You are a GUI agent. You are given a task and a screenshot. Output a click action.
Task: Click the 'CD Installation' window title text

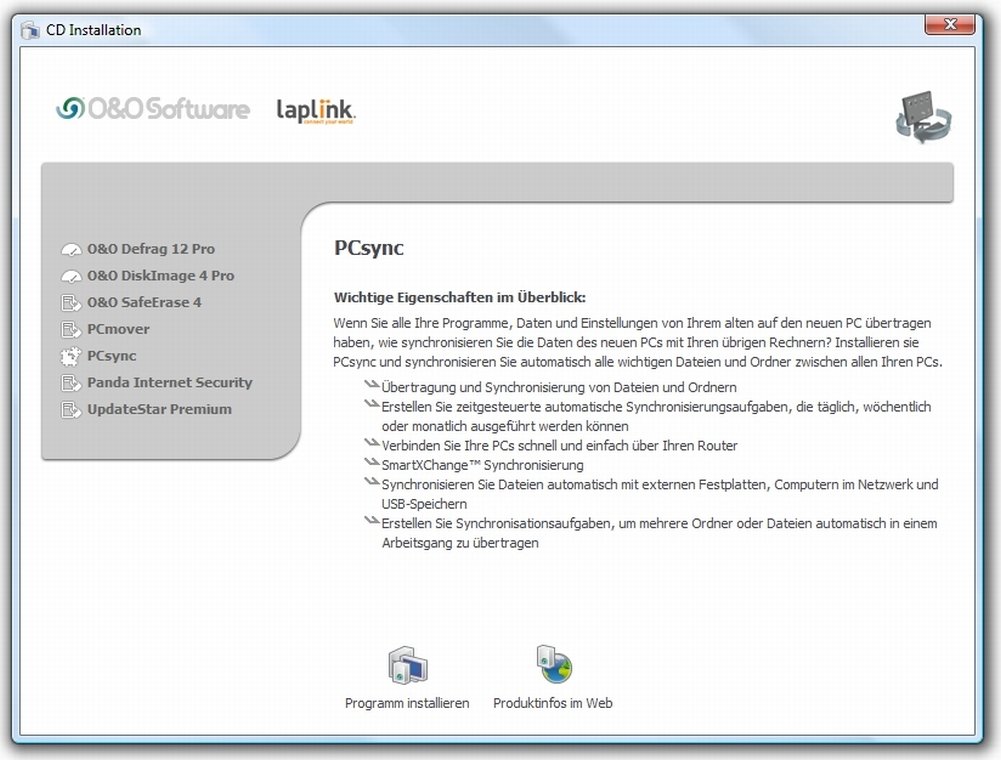click(94, 30)
